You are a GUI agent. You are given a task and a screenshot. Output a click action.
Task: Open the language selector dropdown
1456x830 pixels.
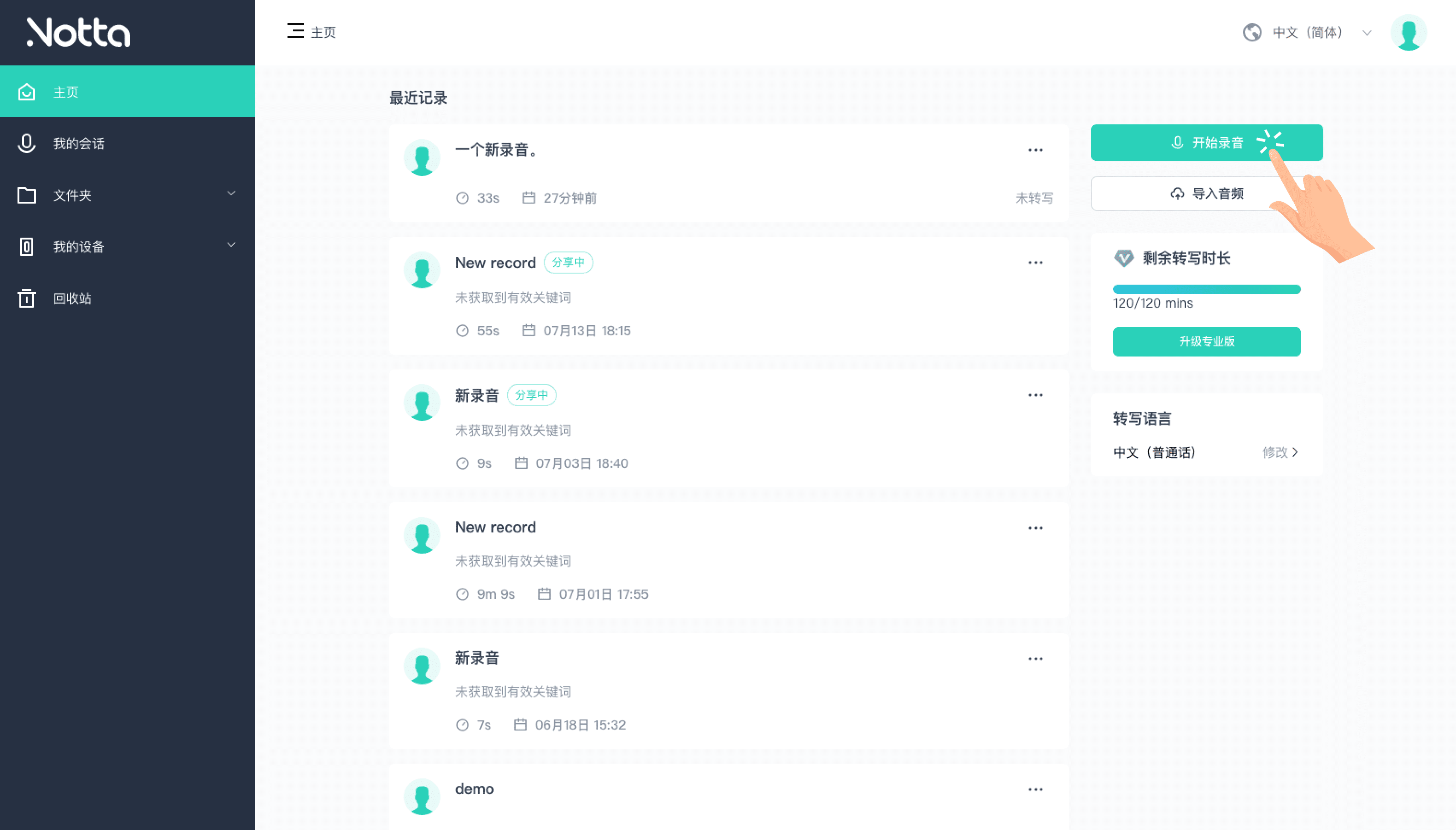pos(1367,33)
